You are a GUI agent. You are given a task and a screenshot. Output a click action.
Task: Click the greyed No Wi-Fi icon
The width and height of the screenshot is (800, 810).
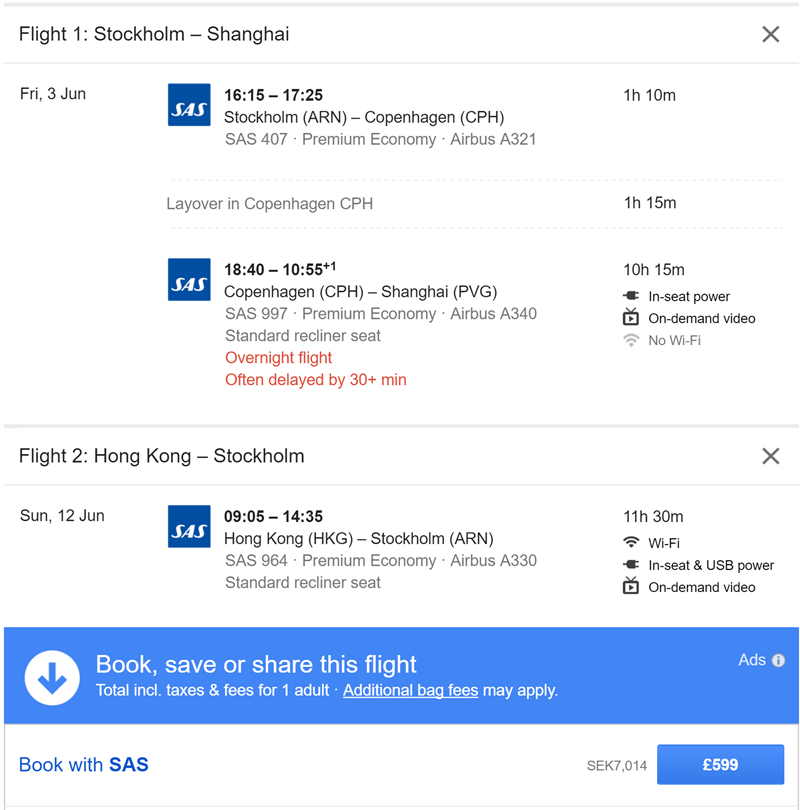(631, 340)
